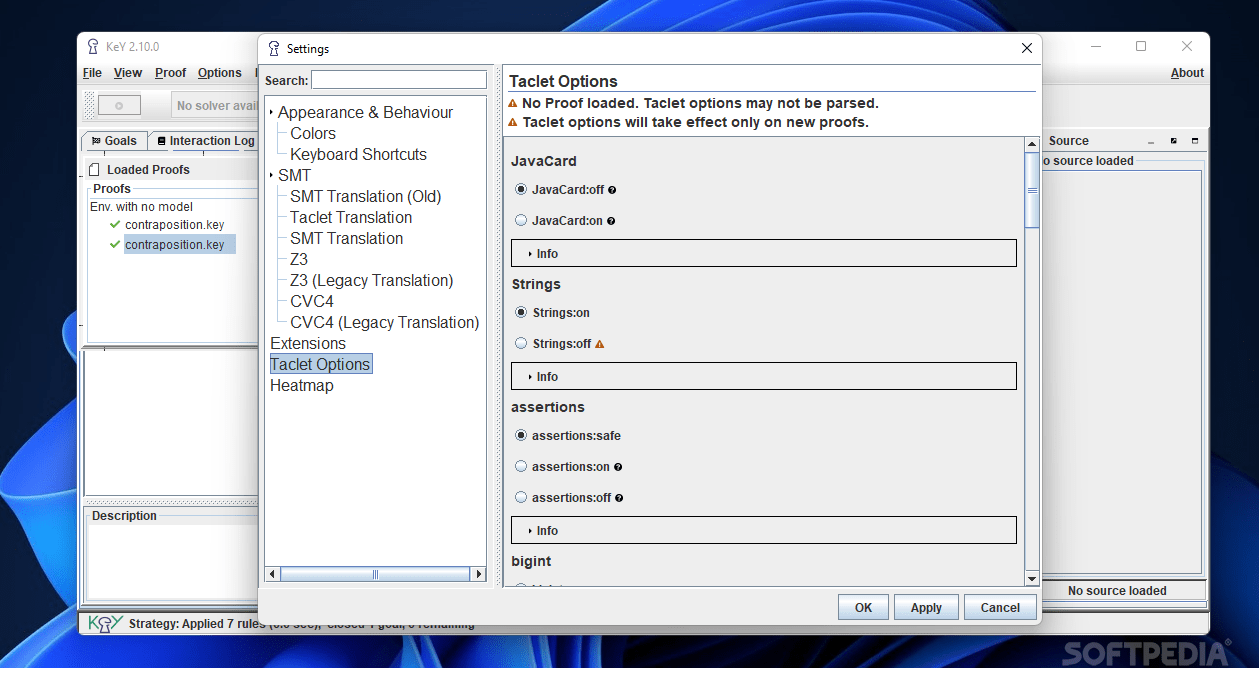This screenshot has height=681, width=1259.
Task: Select Colors in the settings tree
Action: point(313,134)
